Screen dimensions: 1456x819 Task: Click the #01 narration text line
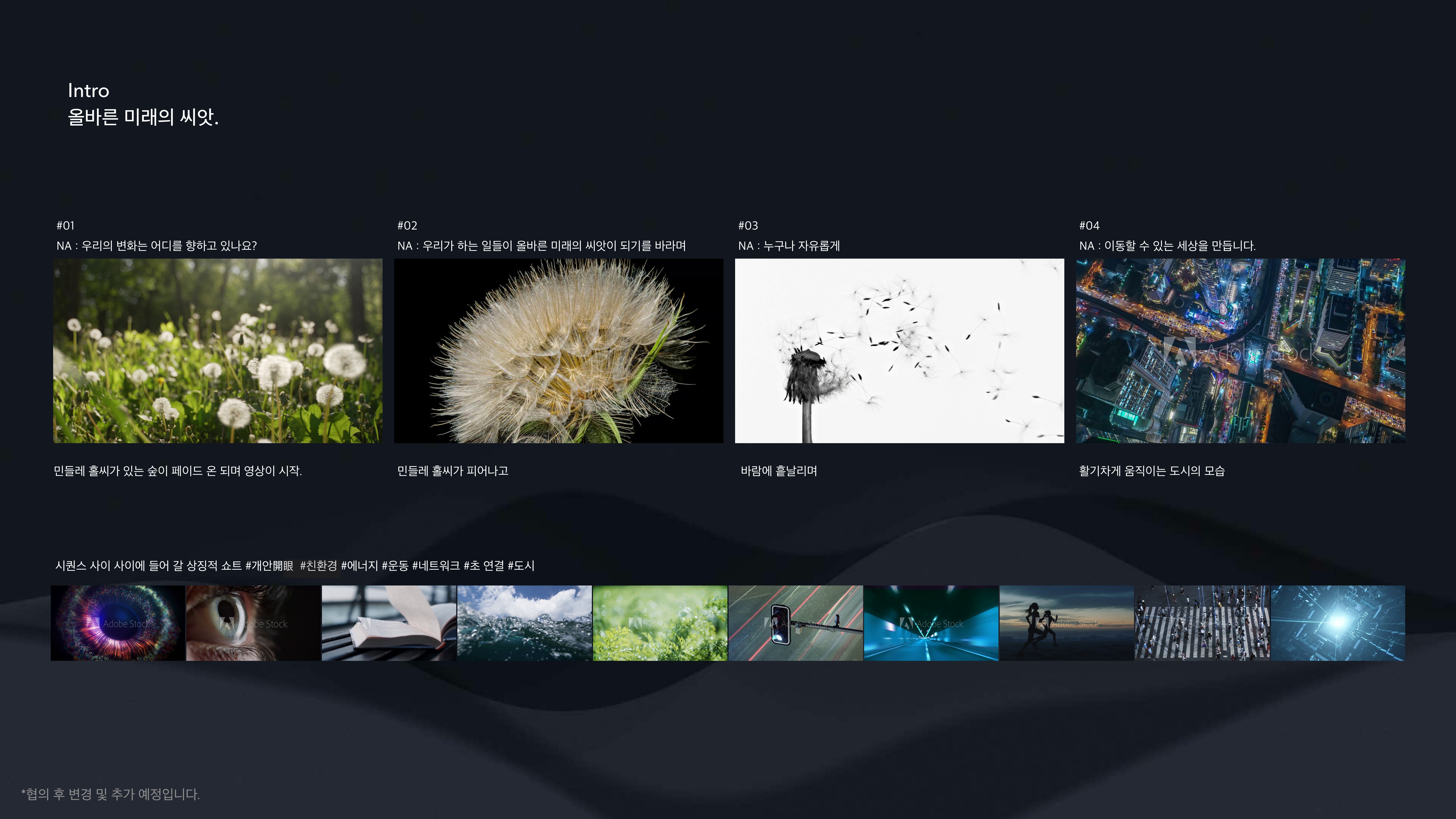pyautogui.click(x=157, y=246)
